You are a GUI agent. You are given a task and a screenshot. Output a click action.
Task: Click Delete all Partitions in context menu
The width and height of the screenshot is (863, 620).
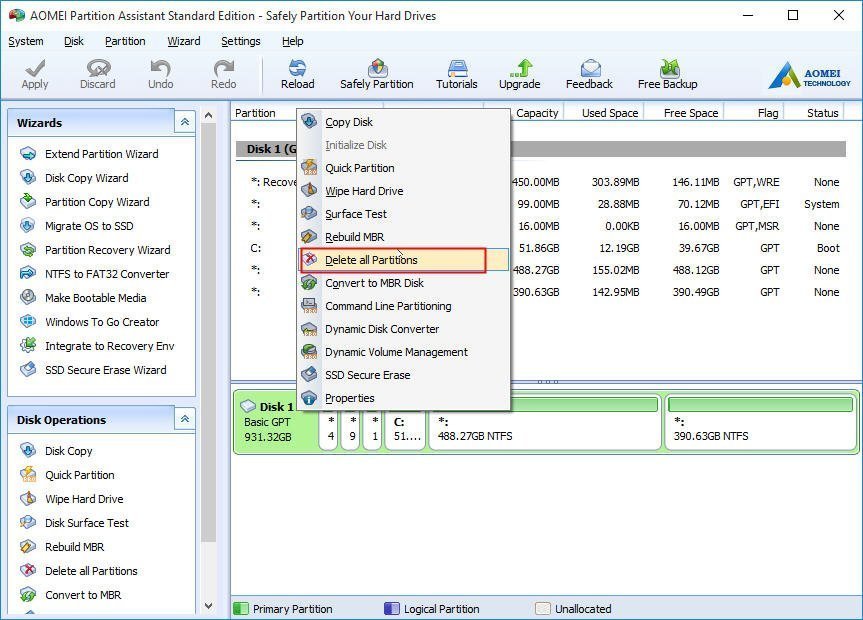403,260
